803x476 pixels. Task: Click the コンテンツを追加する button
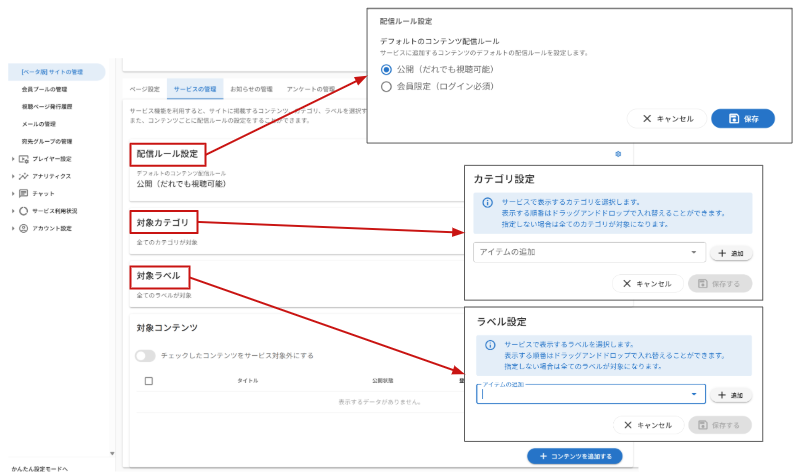pyautogui.click(x=574, y=456)
